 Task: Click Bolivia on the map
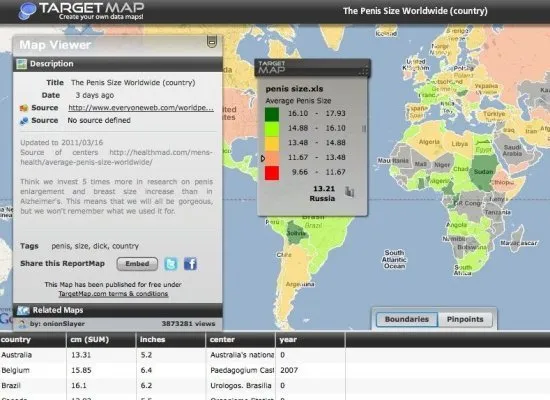point(297,233)
